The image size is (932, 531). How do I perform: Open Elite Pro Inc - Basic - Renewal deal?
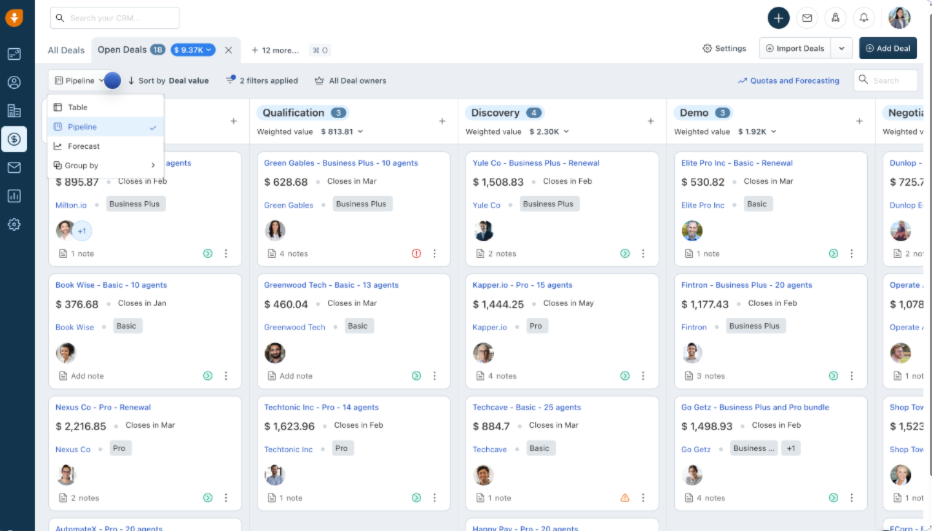(736, 163)
